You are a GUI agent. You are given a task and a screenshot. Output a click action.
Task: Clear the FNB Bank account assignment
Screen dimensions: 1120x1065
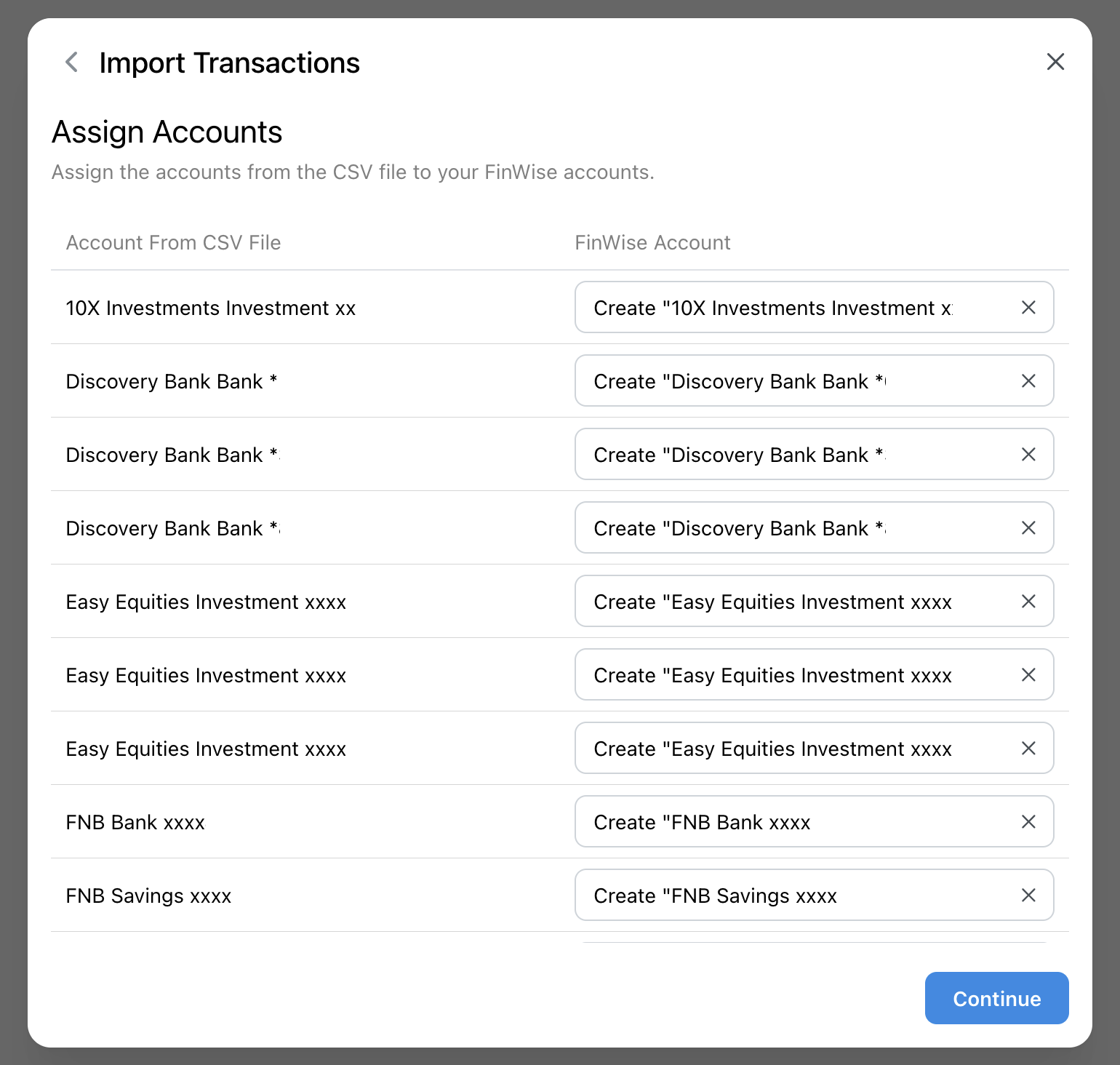point(1028,821)
